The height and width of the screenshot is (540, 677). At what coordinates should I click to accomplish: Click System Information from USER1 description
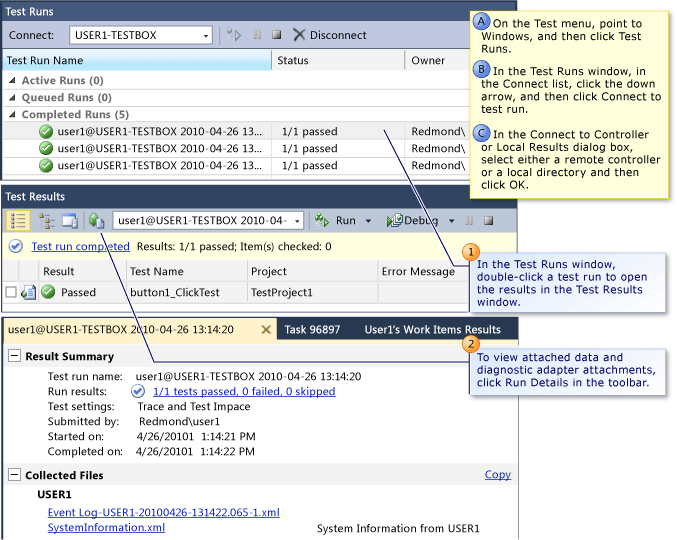(398, 528)
